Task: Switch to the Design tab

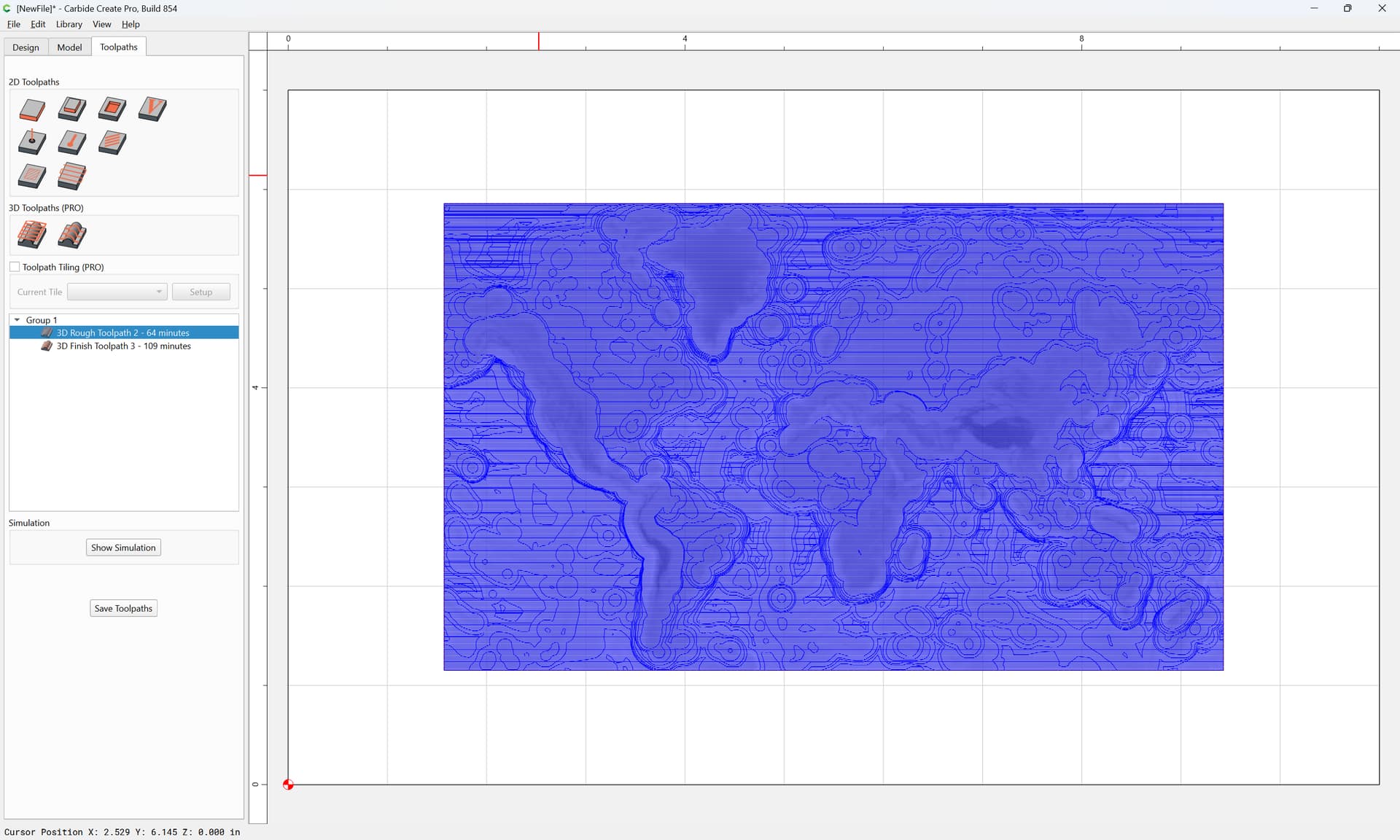Action: [26, 47]
